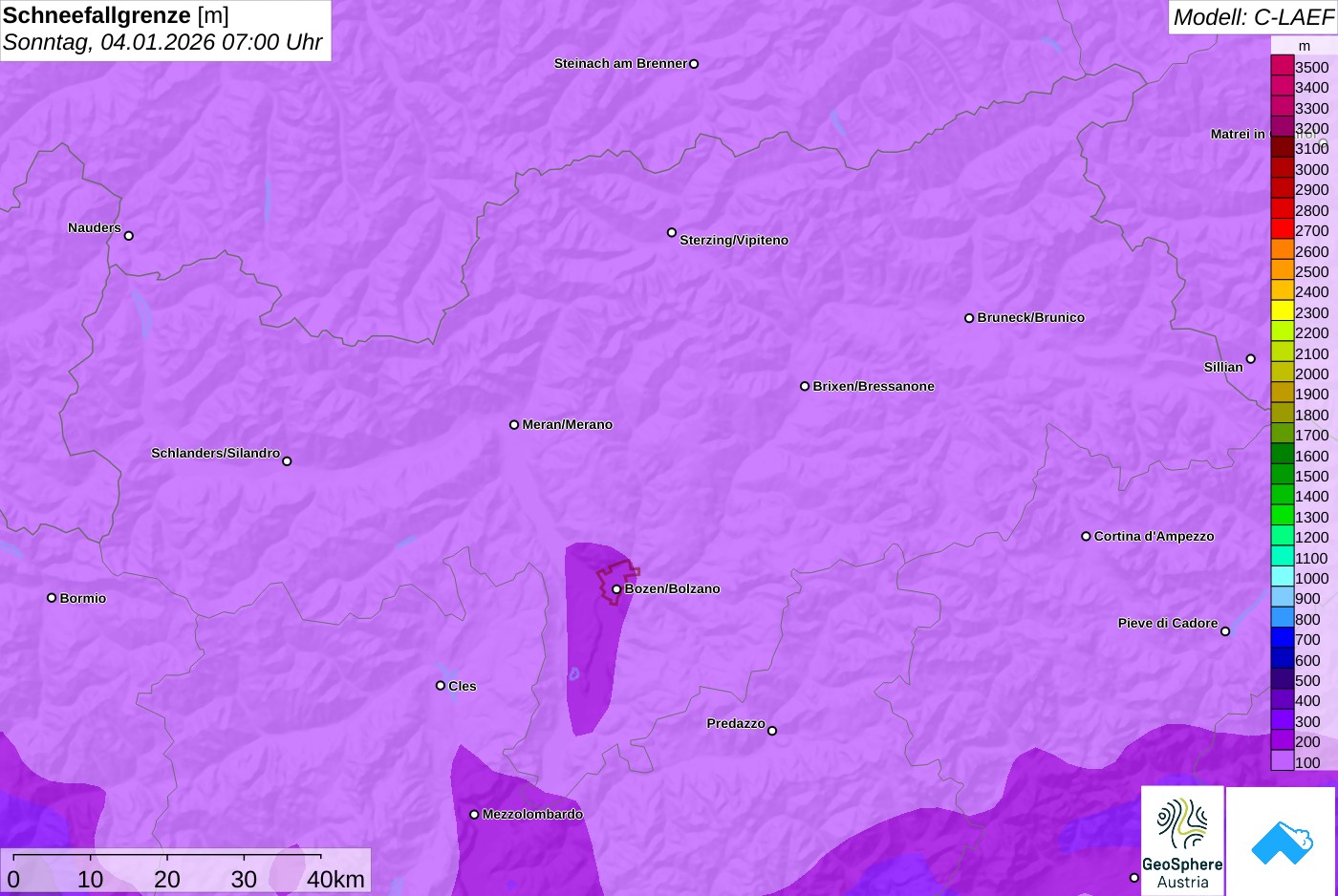Click the Steinach am Brenner marker

(x=694, y=64)
